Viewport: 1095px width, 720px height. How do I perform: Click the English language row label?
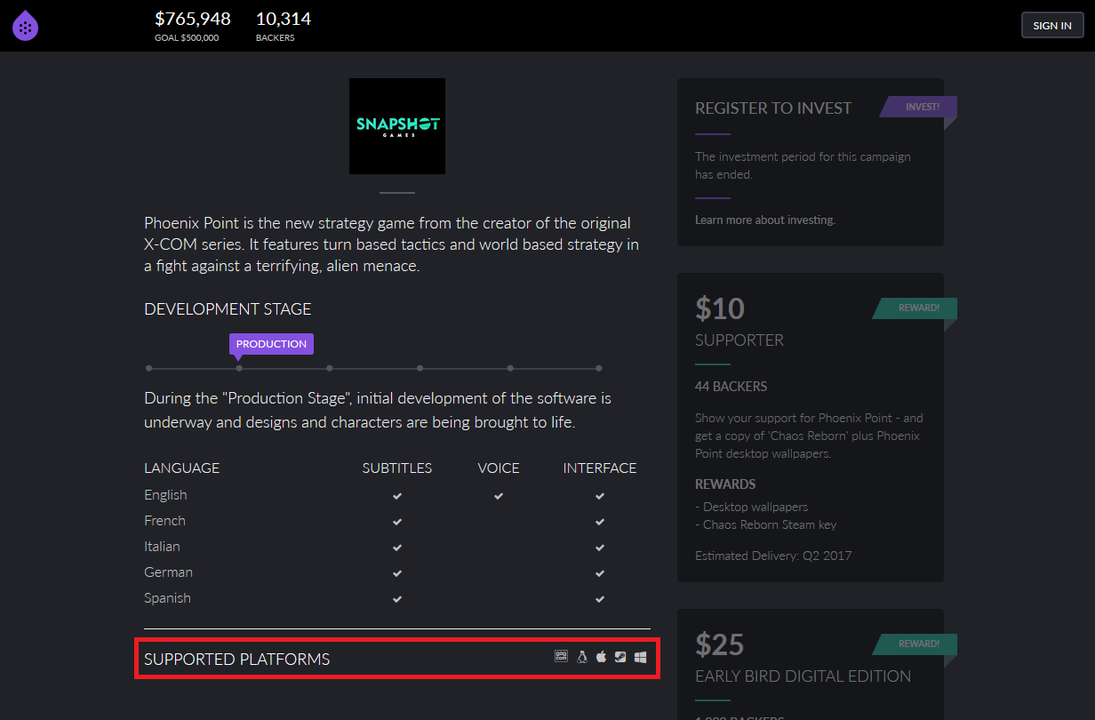pos(166,495)
